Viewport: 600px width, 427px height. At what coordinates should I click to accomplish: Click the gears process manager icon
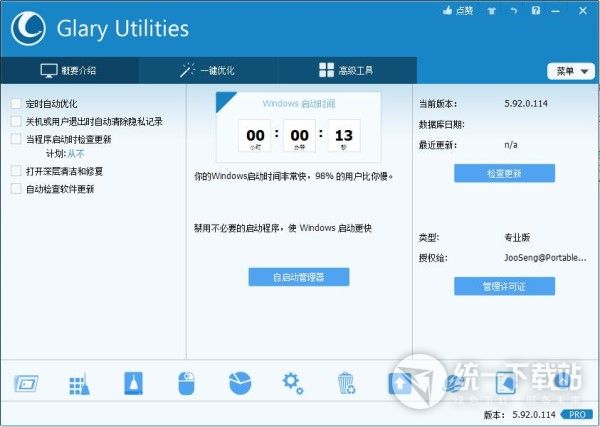[x=292, y=382]
